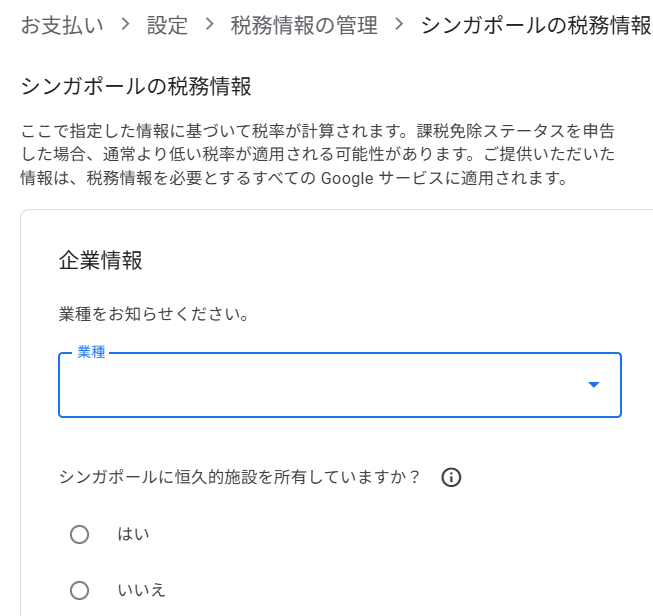Viewport: 653px width, 616px height.
Task: Click the いいえ option label text
Action: (x=142, y=590)
